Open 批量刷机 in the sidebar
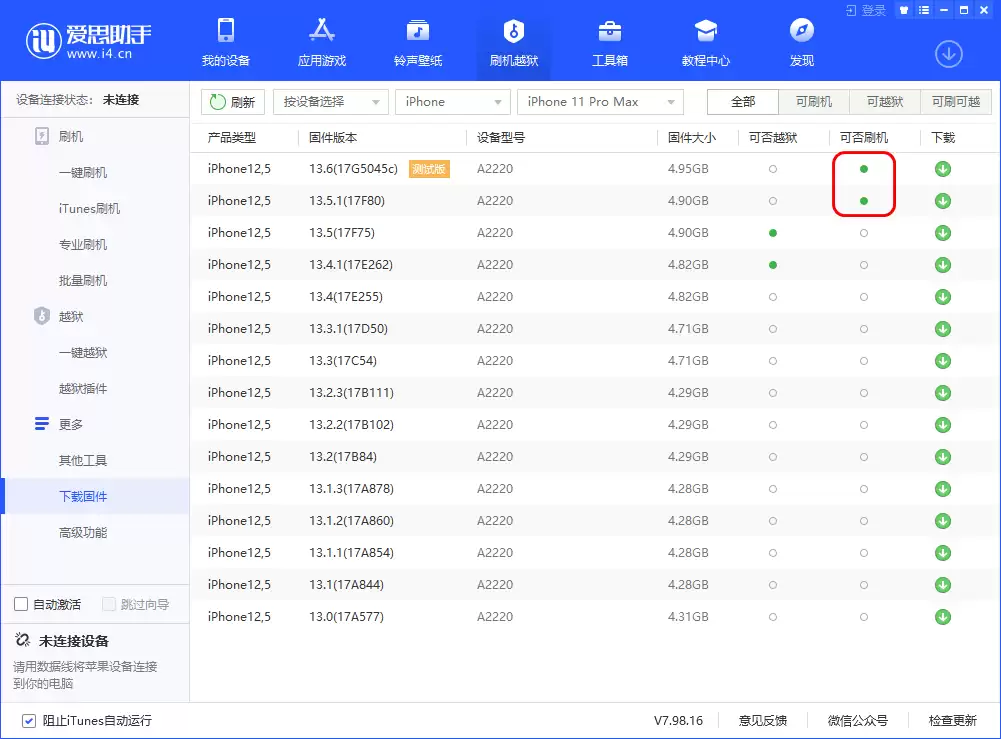Viewport: 1001px width, 739px height. 83,281
